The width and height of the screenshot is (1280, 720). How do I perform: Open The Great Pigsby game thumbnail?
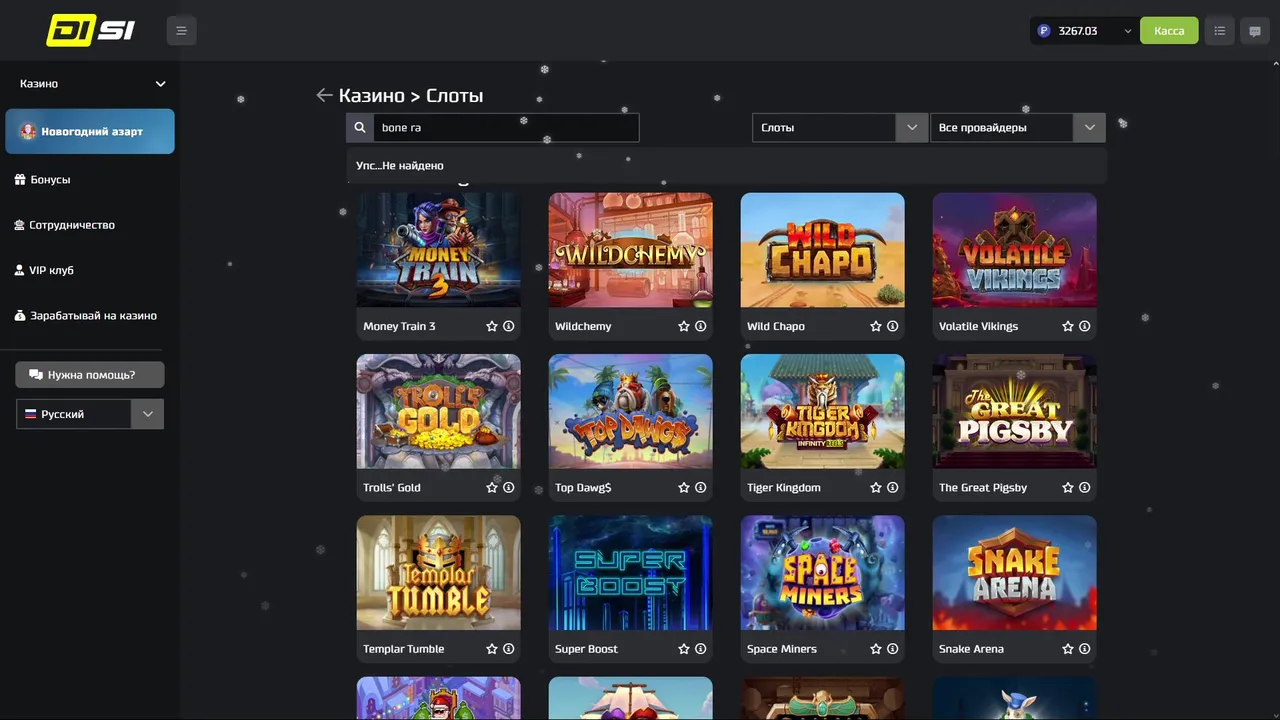click(x=1014, y=411)
